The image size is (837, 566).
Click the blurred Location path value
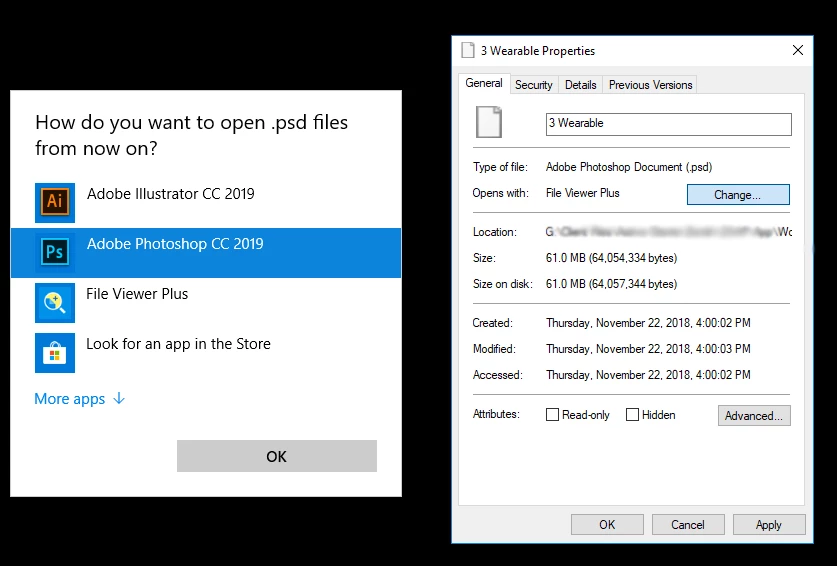(668, 232)
